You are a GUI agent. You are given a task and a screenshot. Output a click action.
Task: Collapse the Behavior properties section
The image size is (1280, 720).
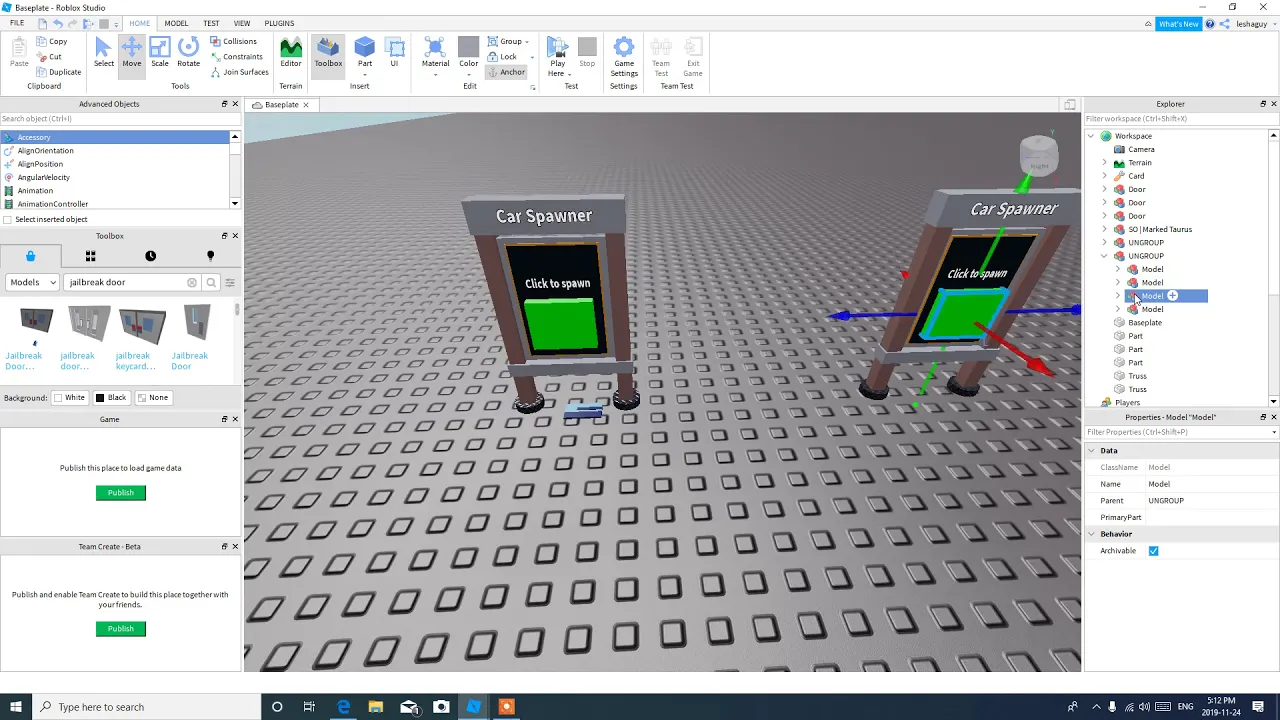point(1092,534)
